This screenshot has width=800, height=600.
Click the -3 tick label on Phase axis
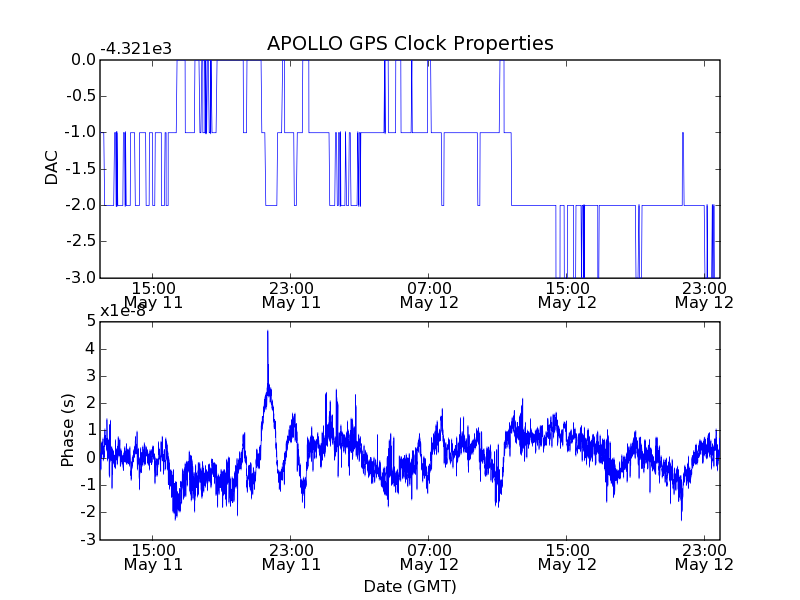pyautogui.click(x=88, y=539)
